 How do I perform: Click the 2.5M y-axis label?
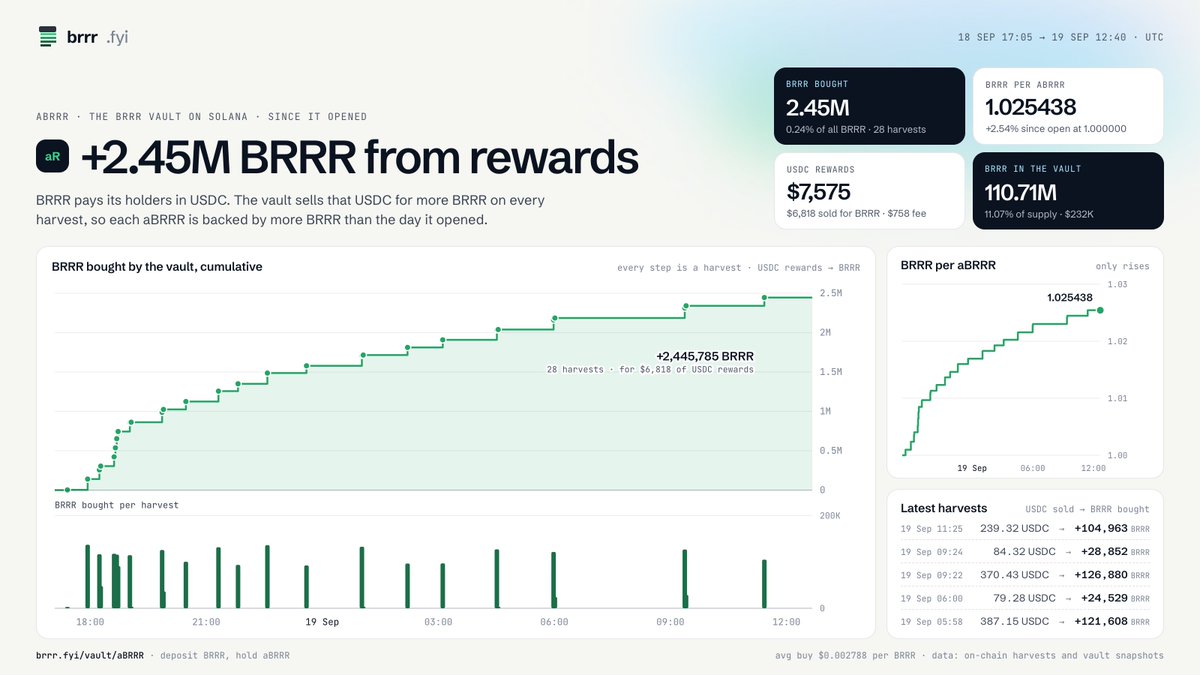(830, 293)
